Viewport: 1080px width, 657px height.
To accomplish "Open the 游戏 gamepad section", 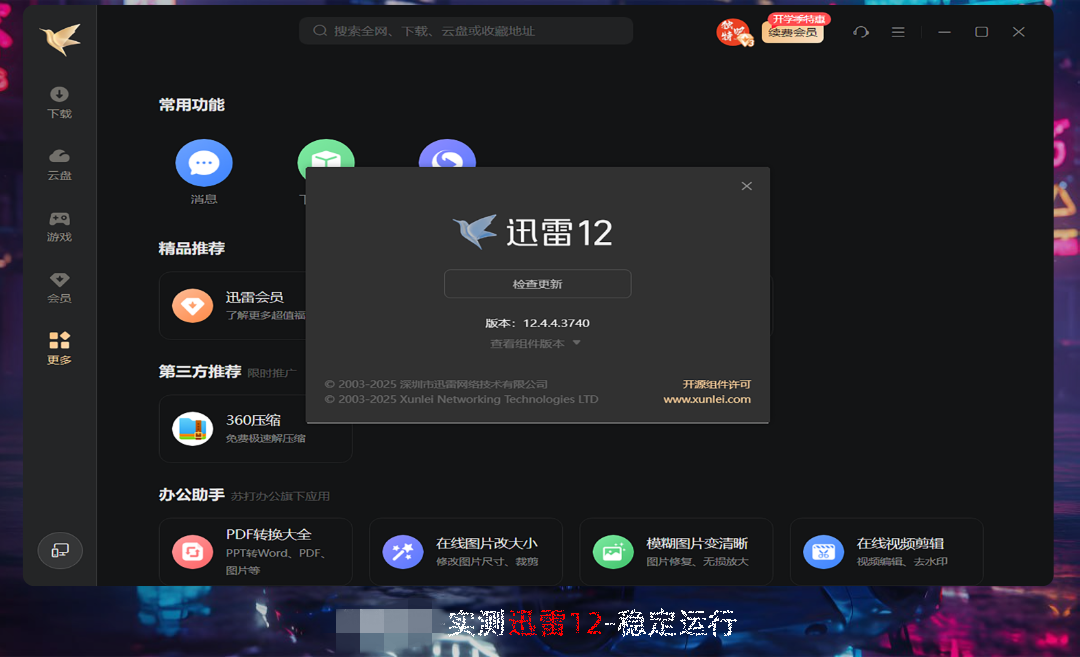I will [59, 227].
